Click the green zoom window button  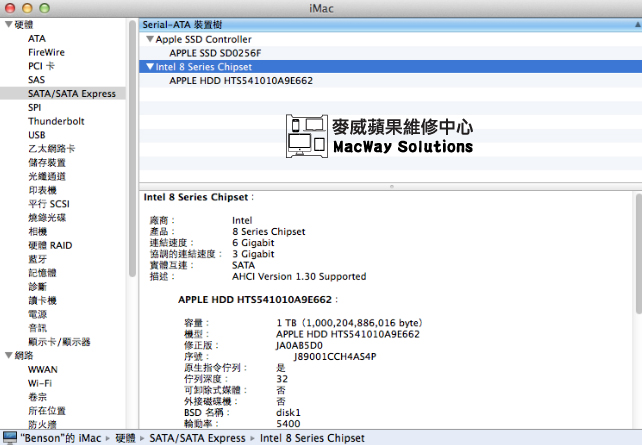click(x=44, y=8)
